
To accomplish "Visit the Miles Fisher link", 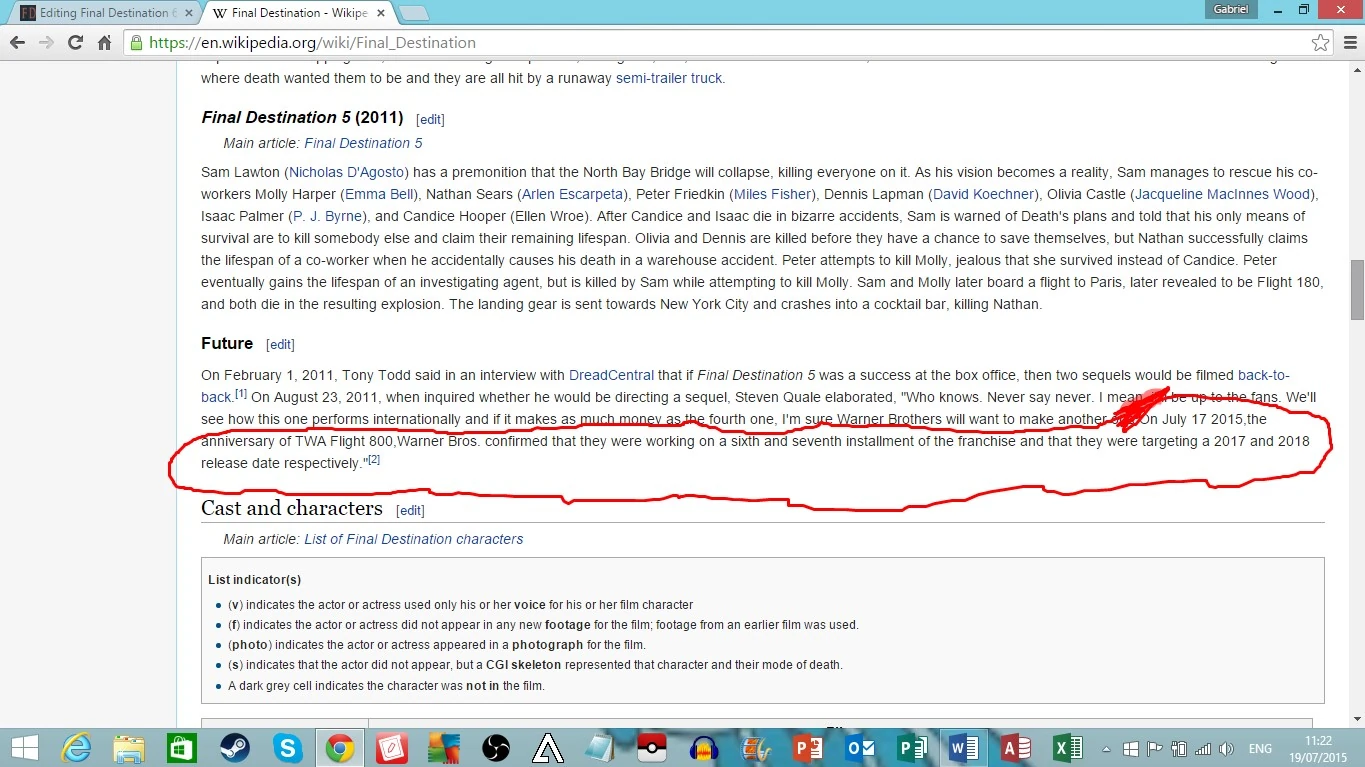I will click(x=770, y=194).
